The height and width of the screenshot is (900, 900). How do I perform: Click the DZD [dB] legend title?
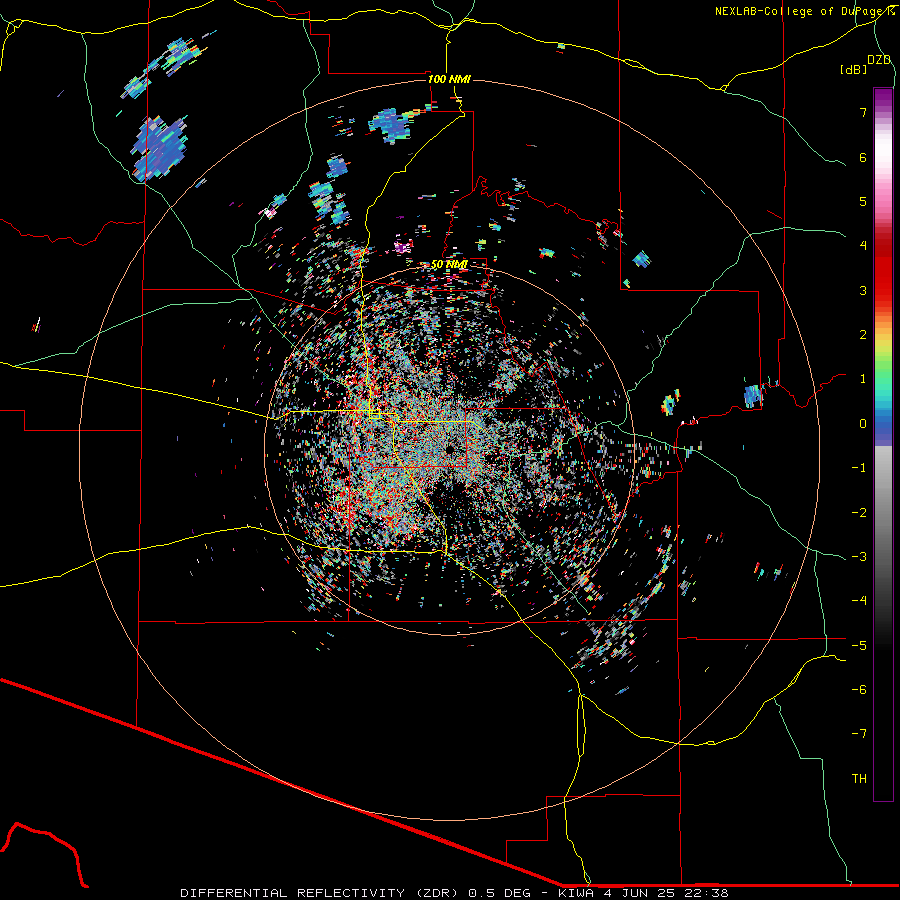866,64
